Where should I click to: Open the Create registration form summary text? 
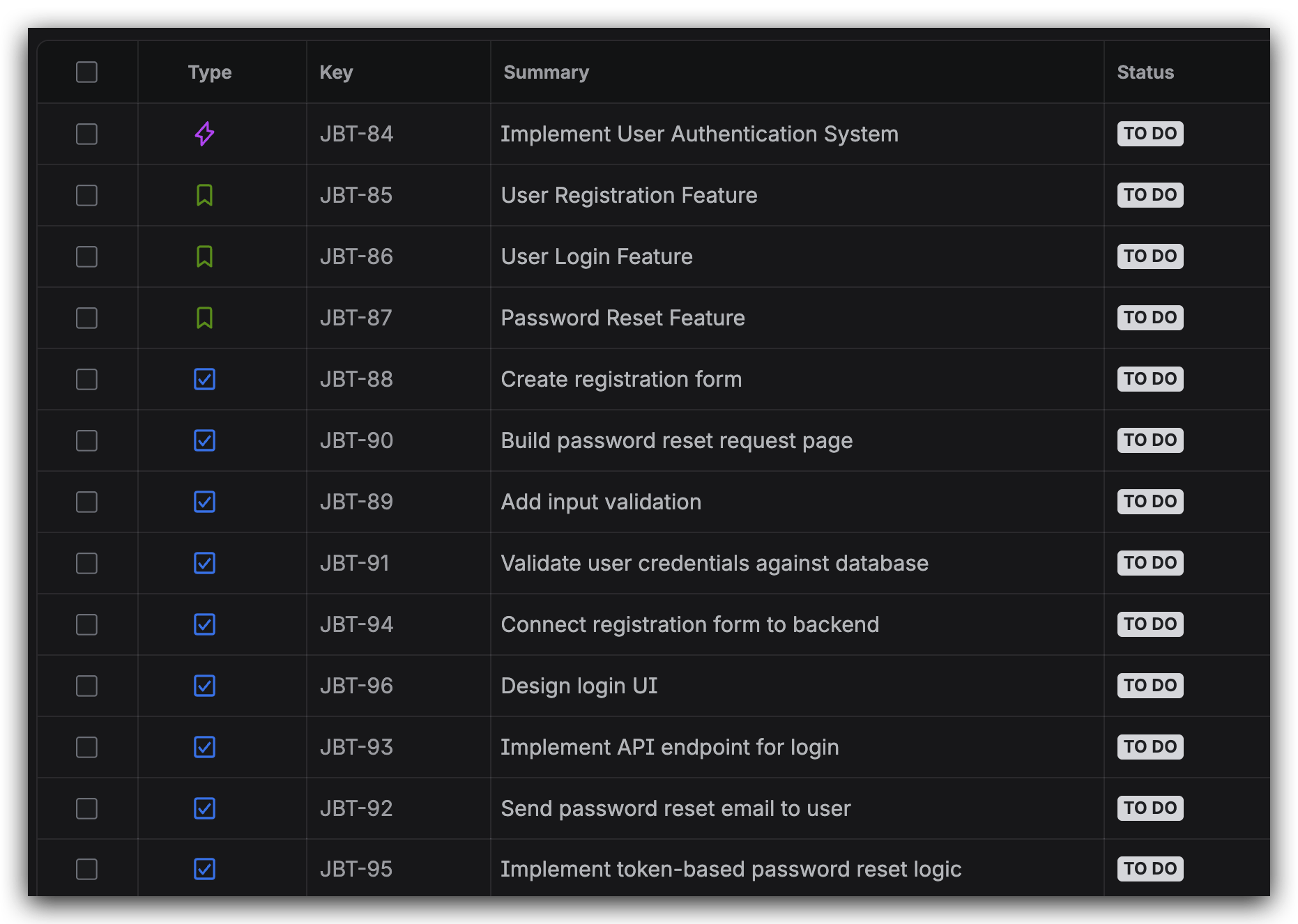point(621,379)
